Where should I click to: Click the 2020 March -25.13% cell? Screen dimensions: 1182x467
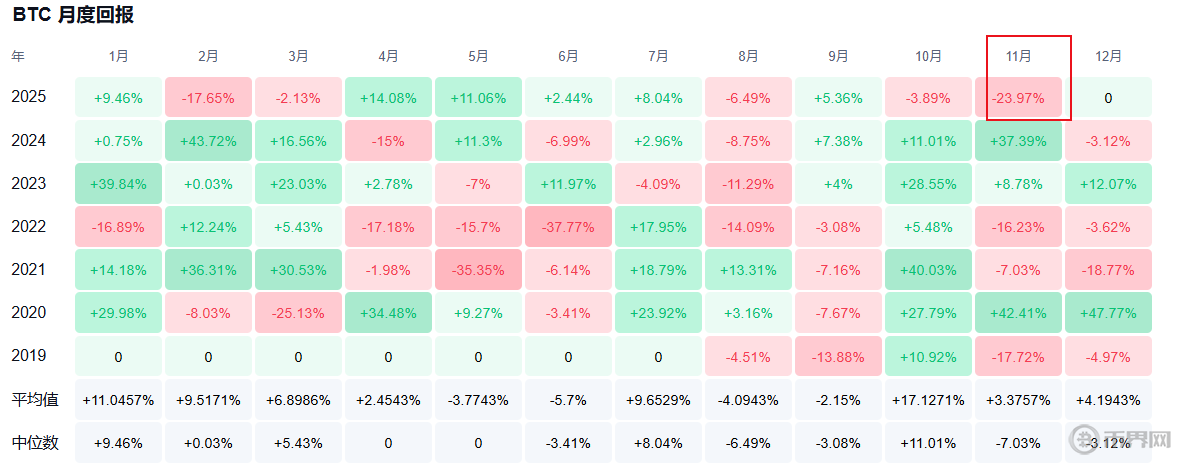298,313
